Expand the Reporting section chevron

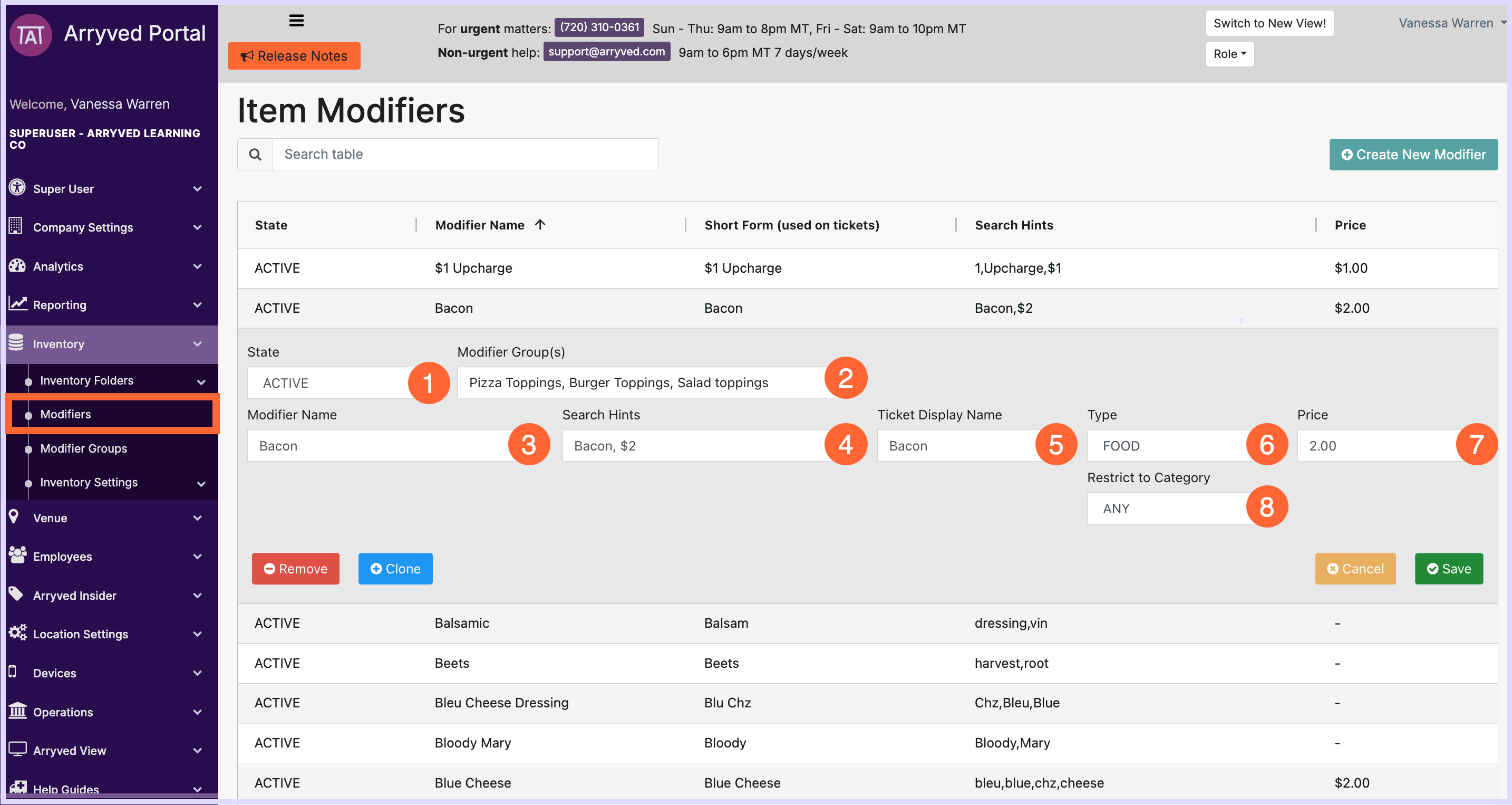198,305
